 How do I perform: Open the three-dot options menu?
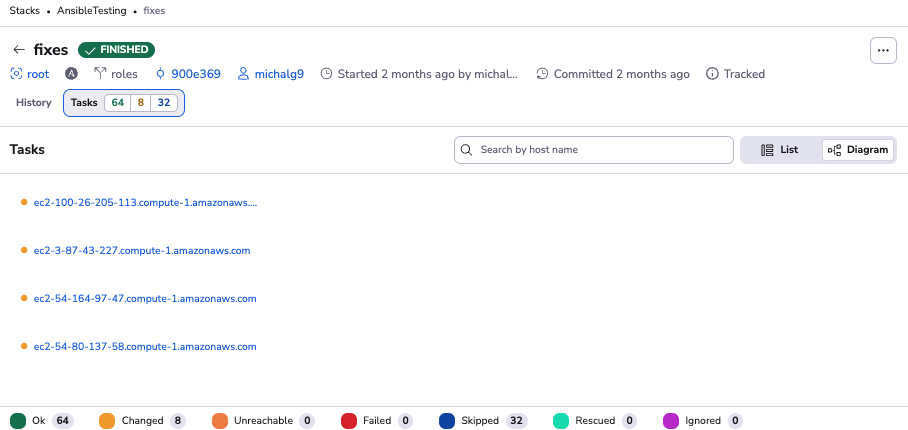tap(883, 50)
